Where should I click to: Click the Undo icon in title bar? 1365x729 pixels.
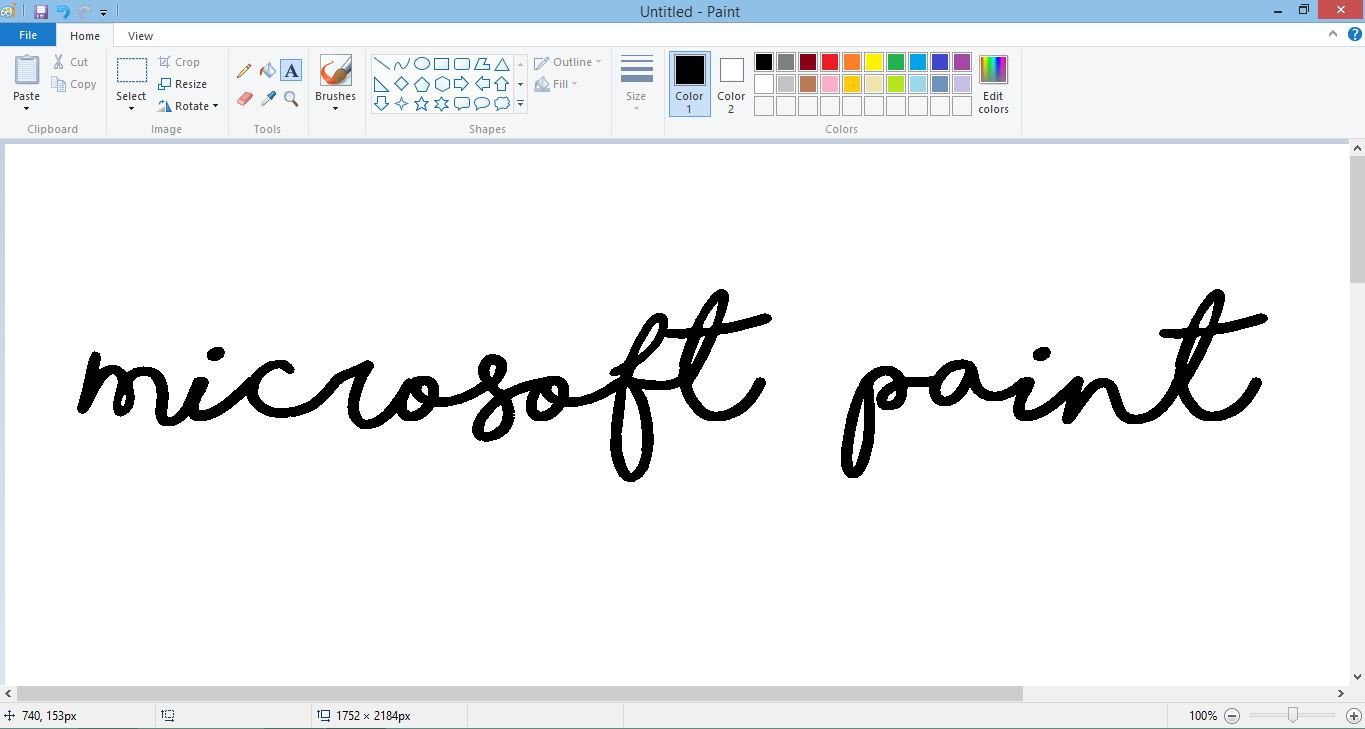click(x=63, y=12)
